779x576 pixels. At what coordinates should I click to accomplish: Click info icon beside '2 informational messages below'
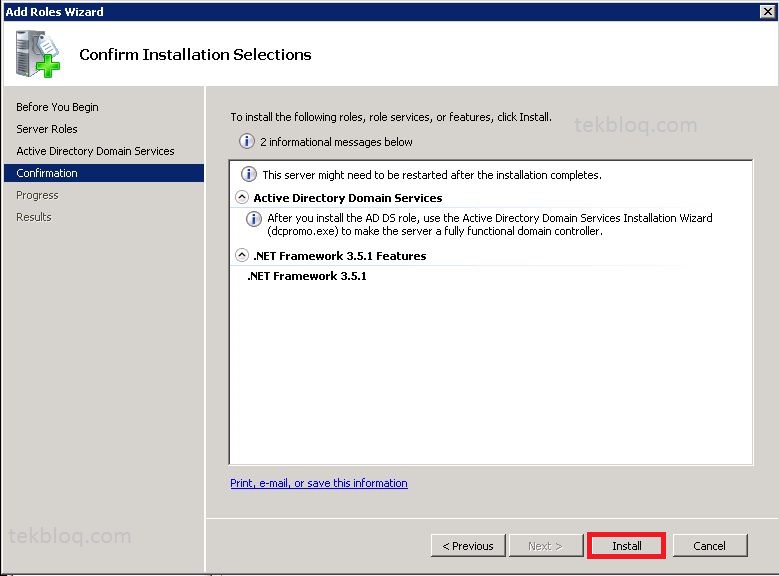point(247,142)
